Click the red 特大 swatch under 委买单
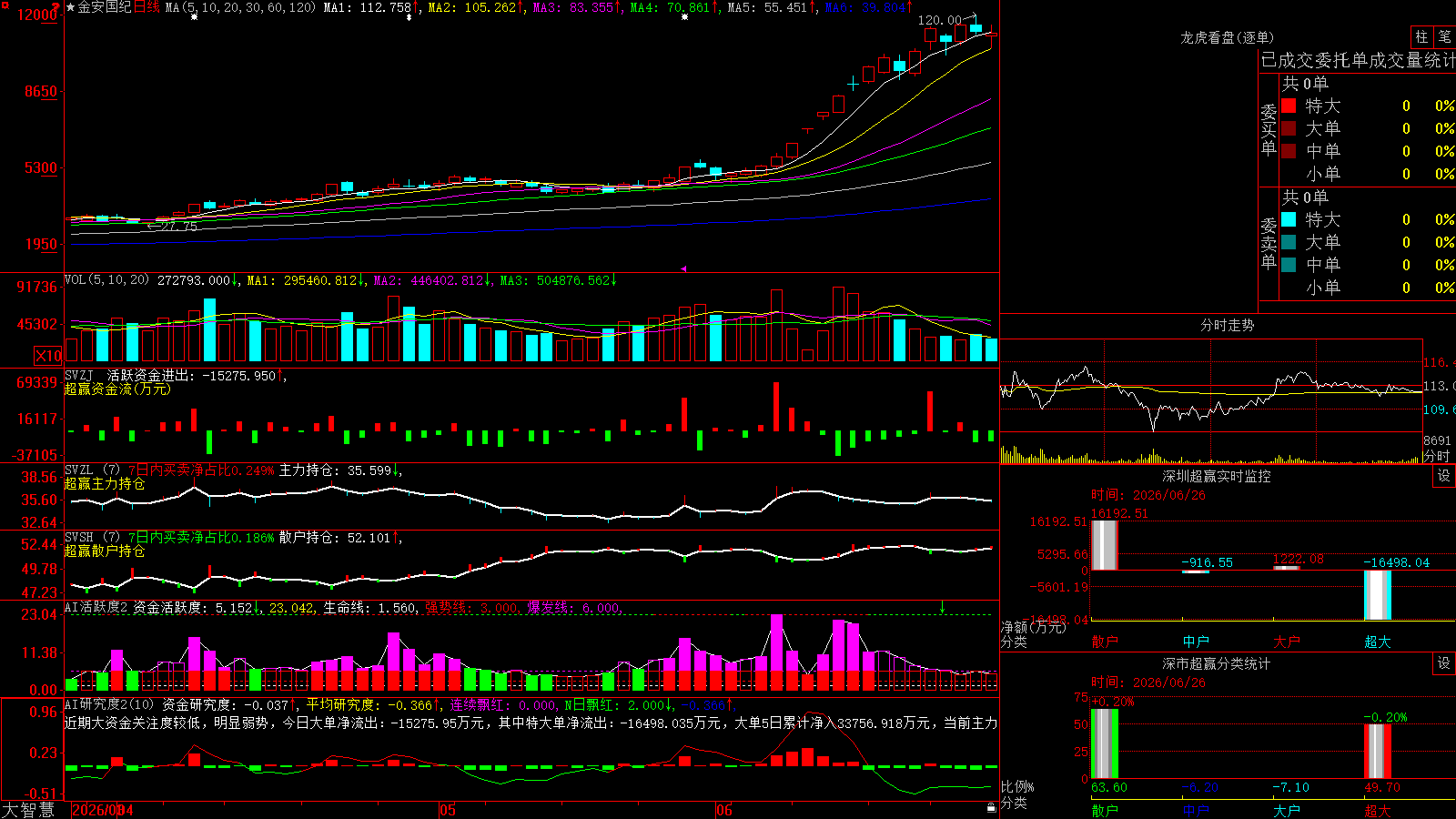Viewport: 1456px width, 819px height. click(x=1289, y=106)
